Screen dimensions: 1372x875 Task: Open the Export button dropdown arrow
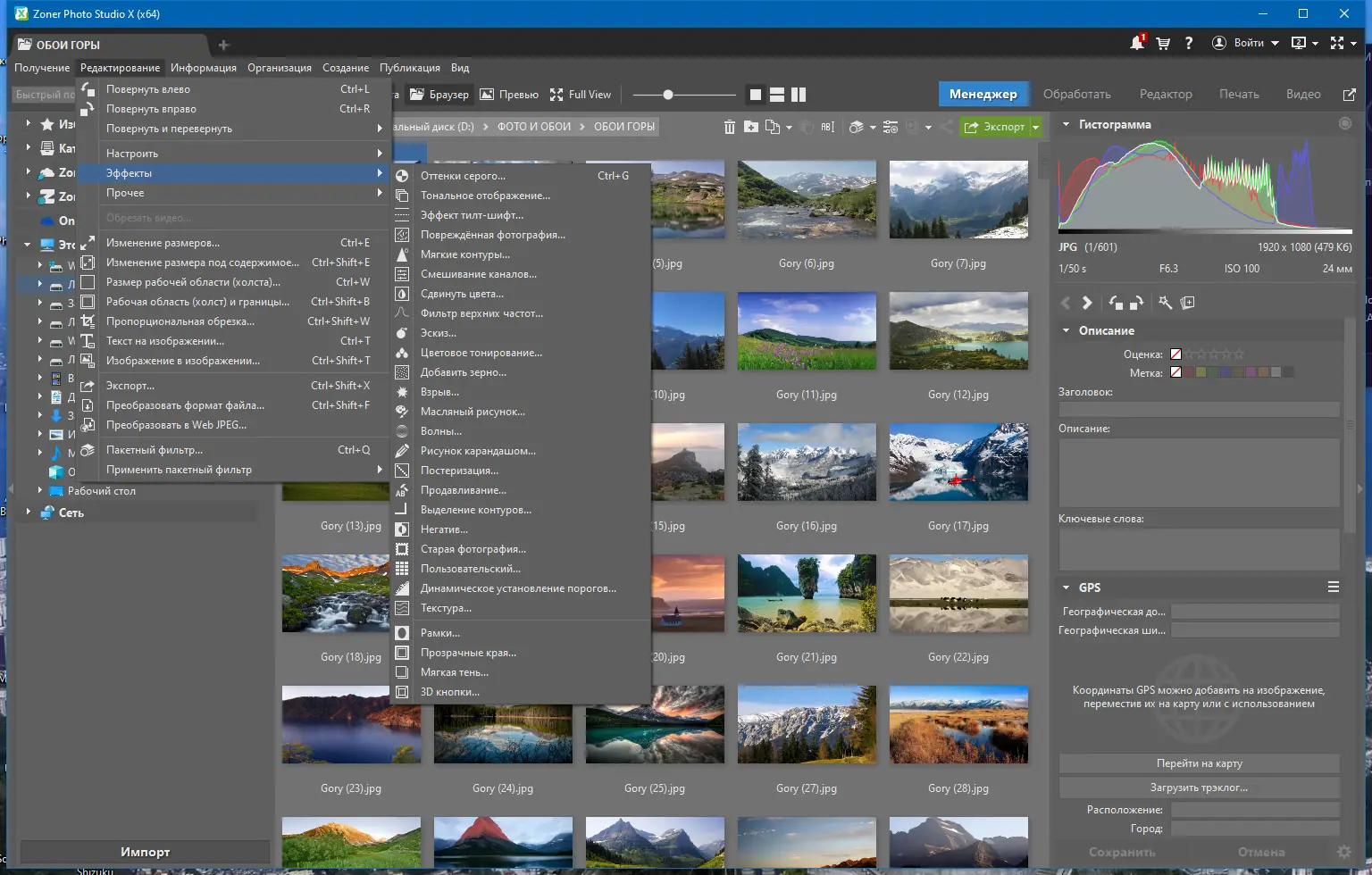pyautogui.click(x=1036, y=127)
